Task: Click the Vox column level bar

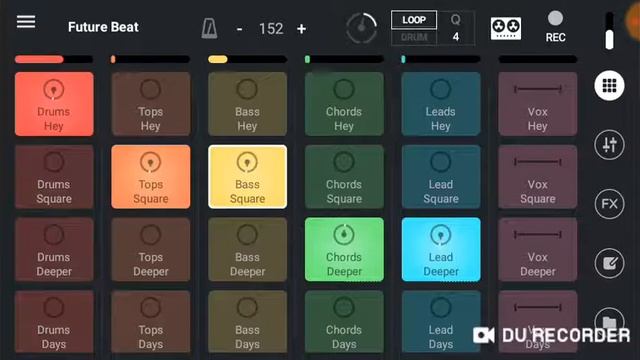Action: (538, 59)
